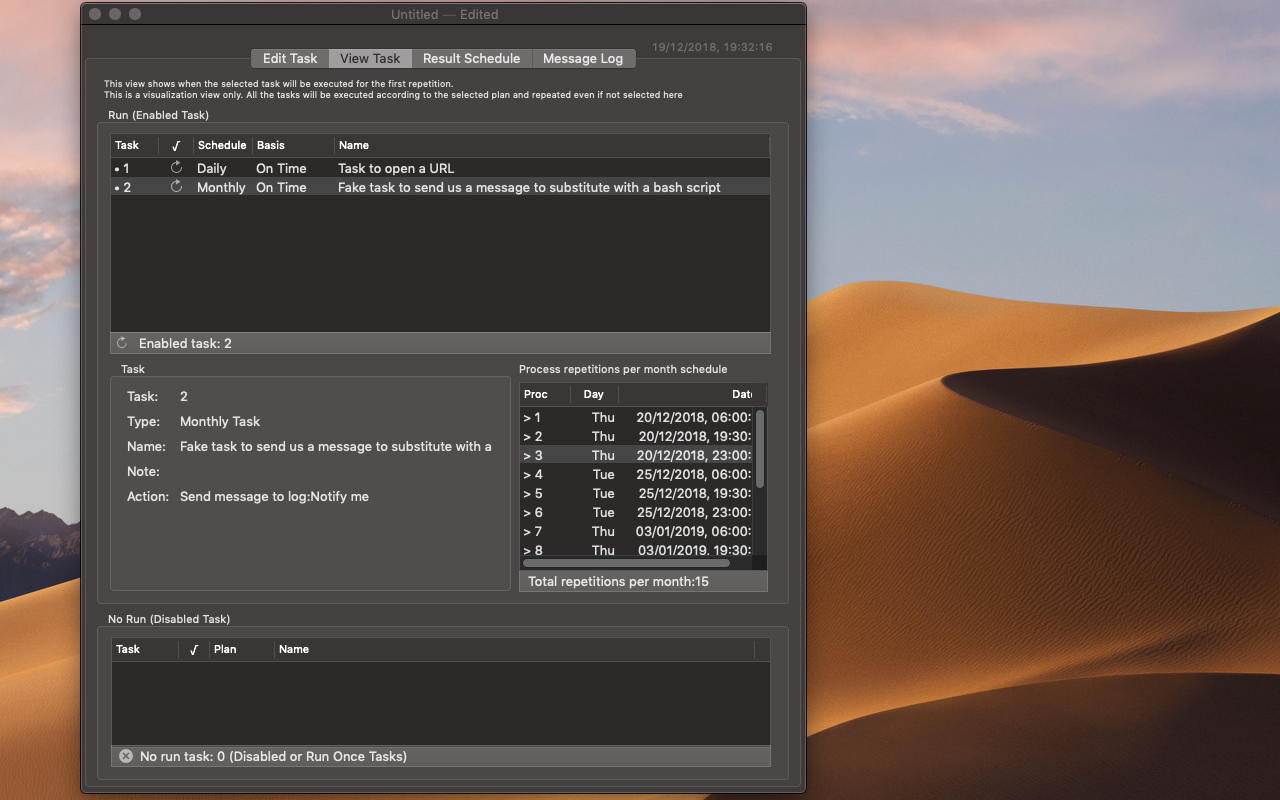This screenshot has height=800, width=1280.
Task: Click vertical scrollbar of repetitions list
Action: coord(760,448)
